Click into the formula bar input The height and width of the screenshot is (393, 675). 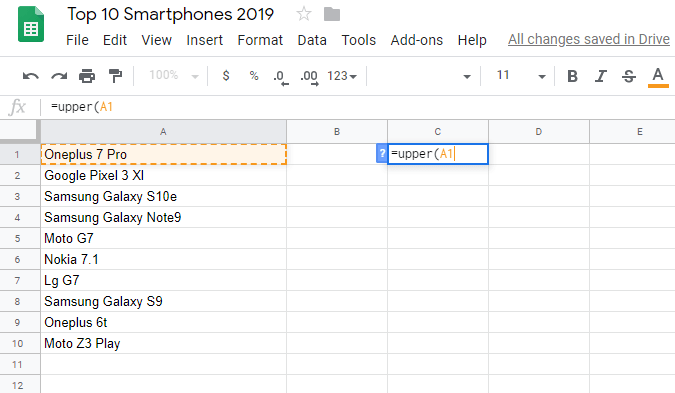[357, 107]
